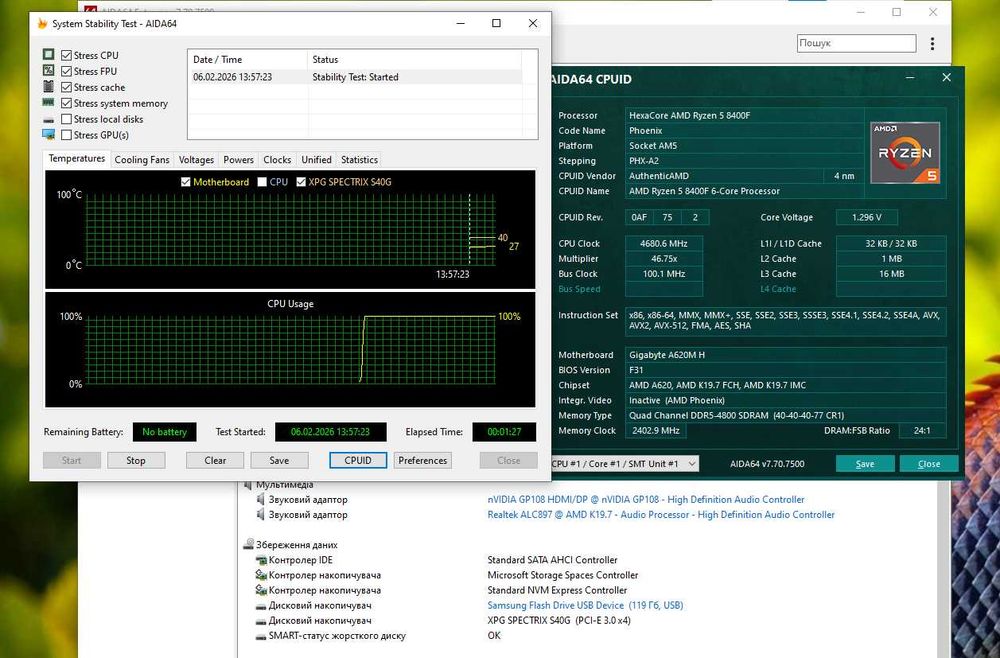
Task: Click the Date / Time column header
Action: pos(247,59)
